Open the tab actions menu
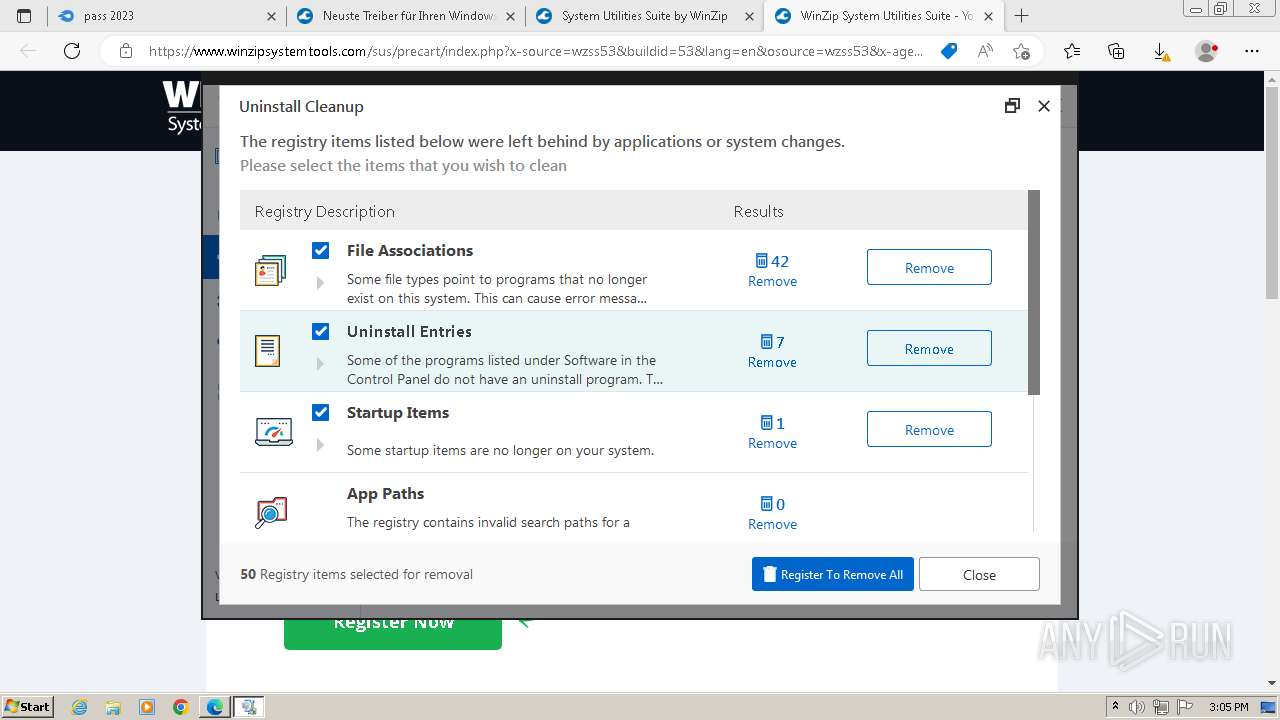 (24, 16)
